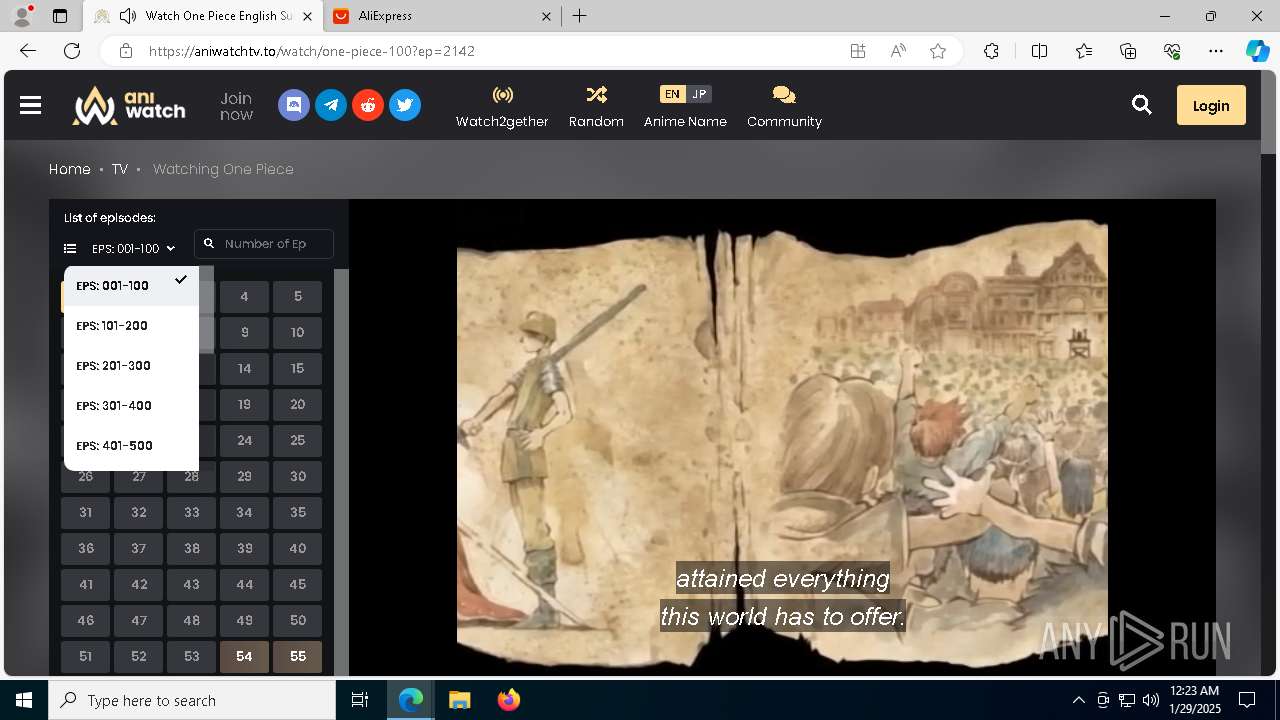
Task: Open Windows Start menu
Action: pos(24,700)
